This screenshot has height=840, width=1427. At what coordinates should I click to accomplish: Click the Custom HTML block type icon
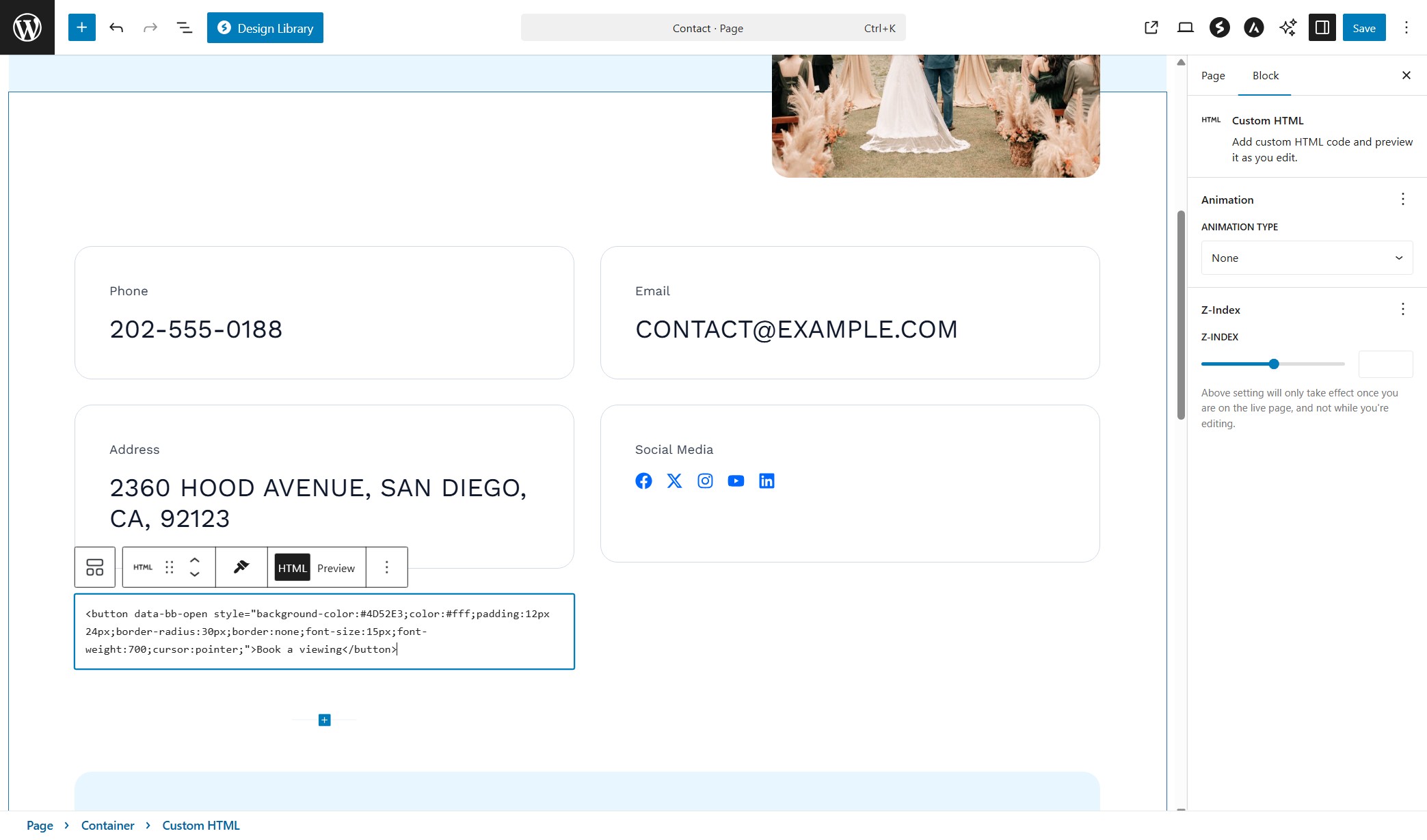tap(143, 567)
